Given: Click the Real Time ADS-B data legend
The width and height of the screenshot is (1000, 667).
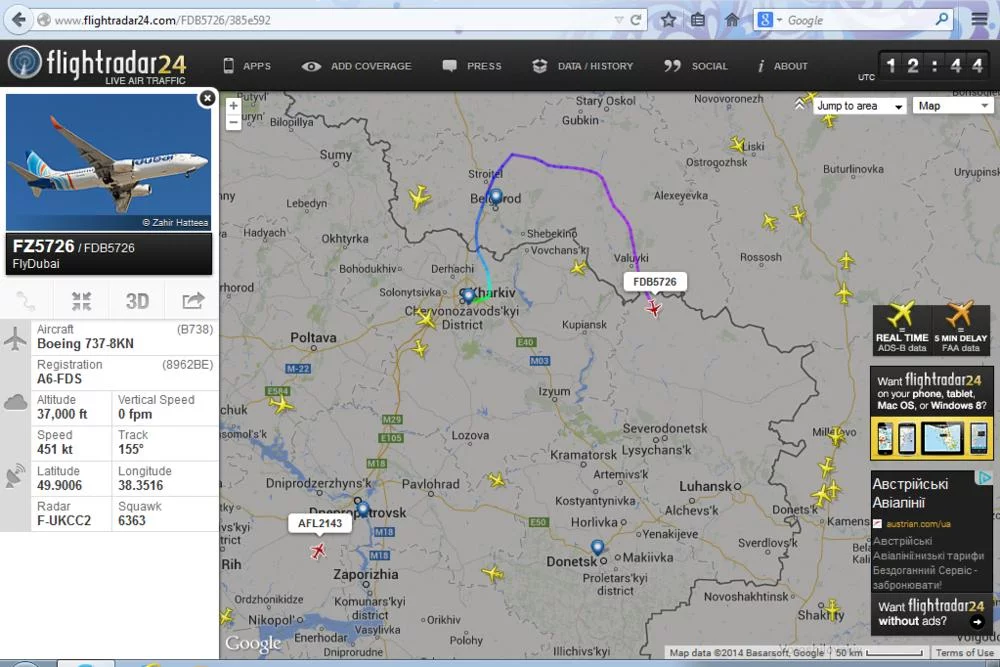Looking at the screenshot, I should tap(902, 328).
